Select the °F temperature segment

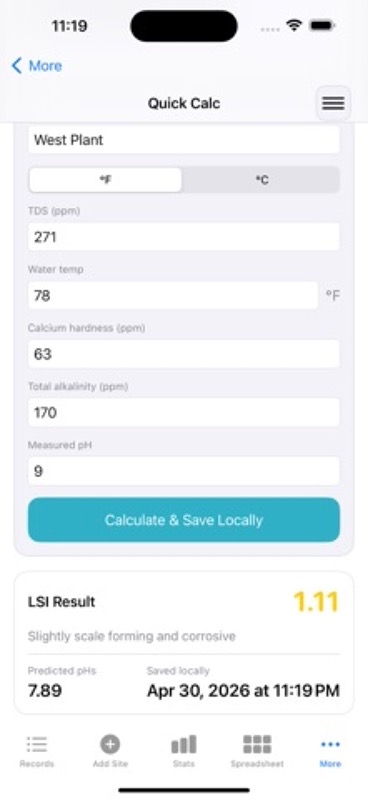point(105,180)
